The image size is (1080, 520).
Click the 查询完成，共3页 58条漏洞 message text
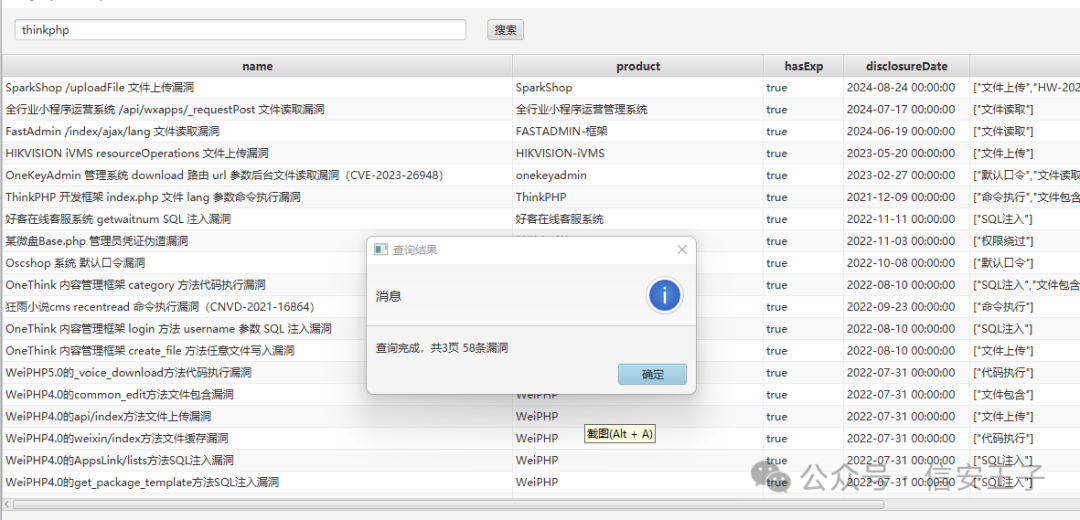[442, 349]
